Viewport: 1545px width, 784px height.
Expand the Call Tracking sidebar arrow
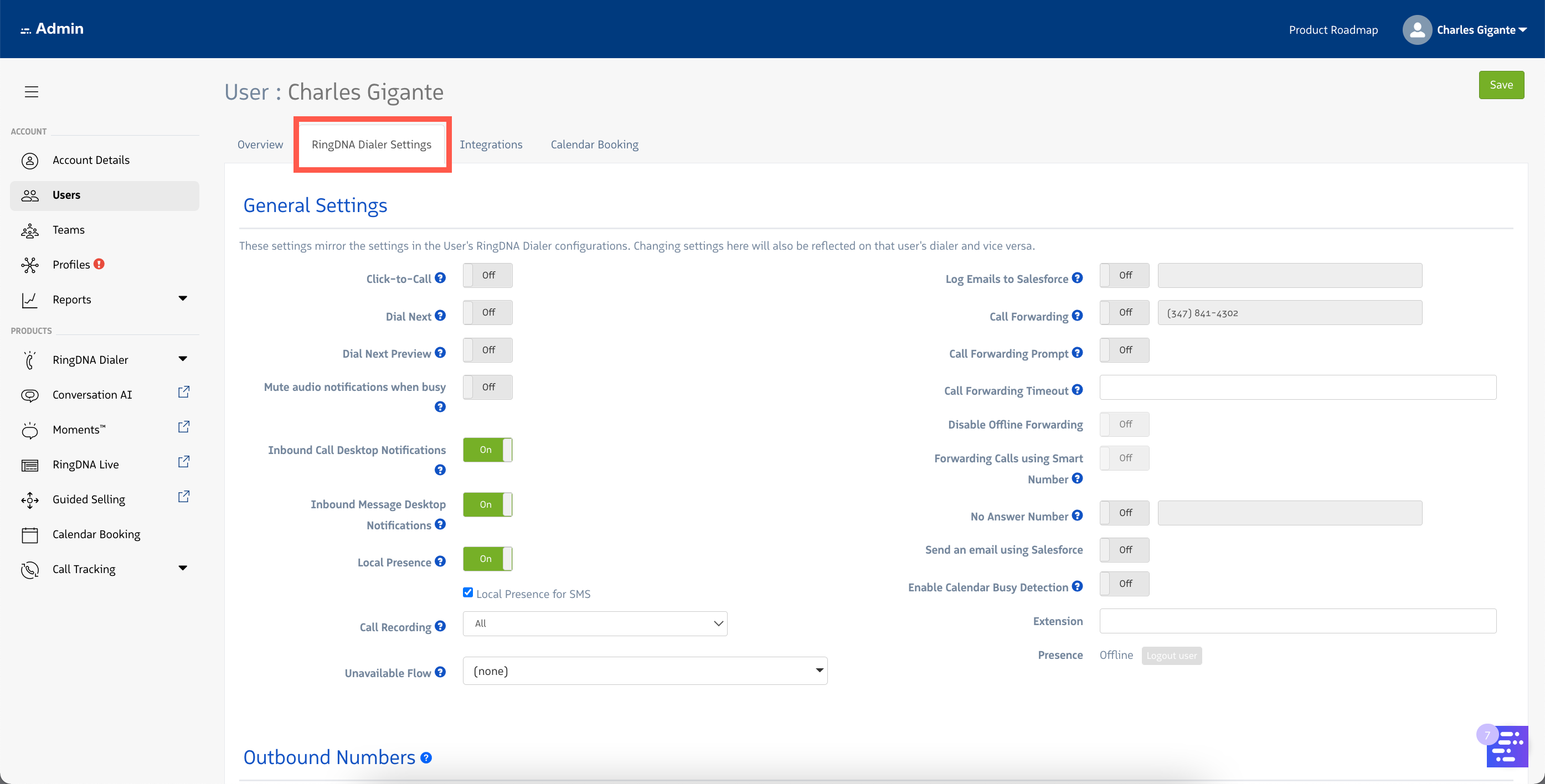click(x=183, y=568)
